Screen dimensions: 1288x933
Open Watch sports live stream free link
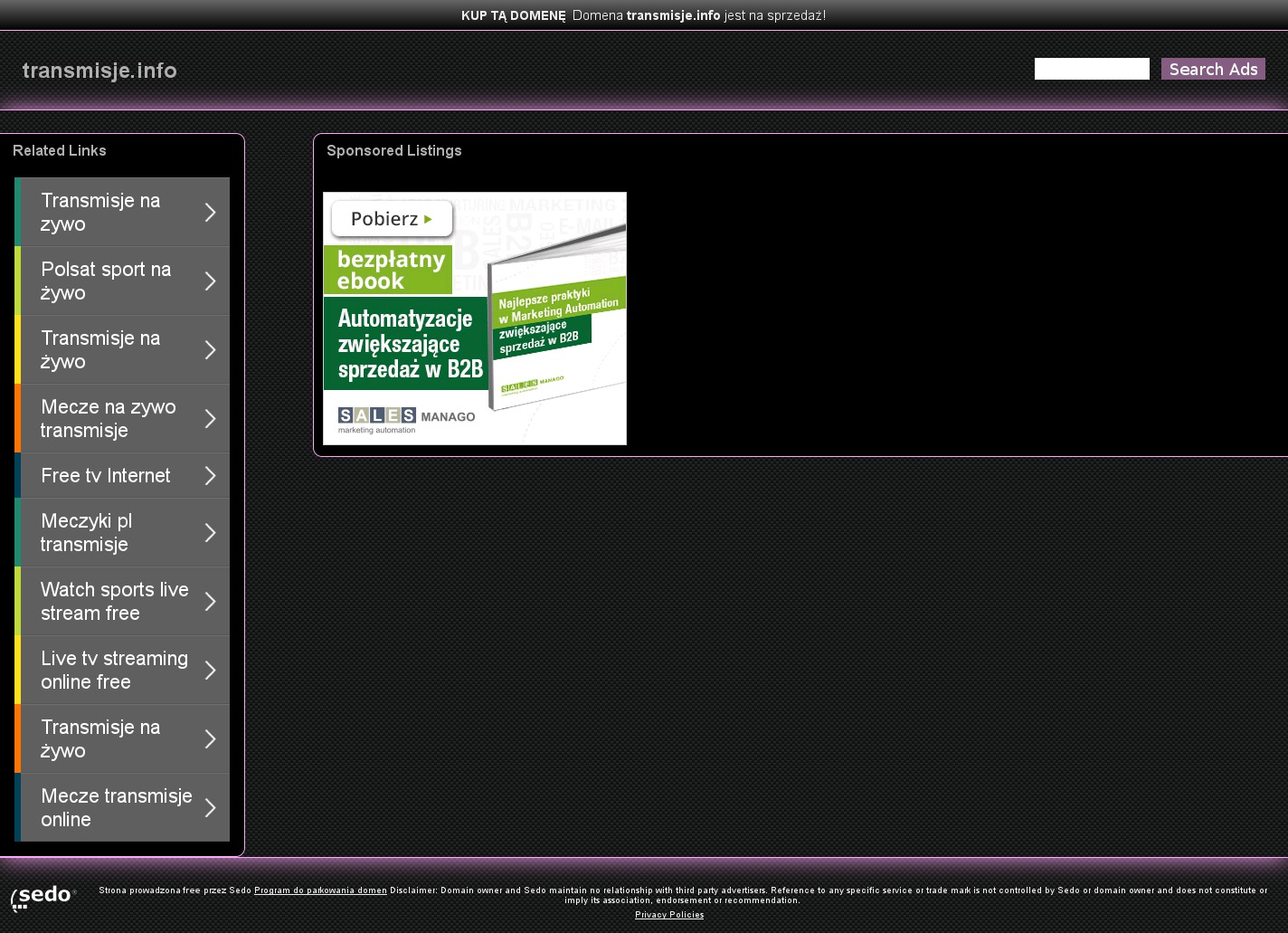pos(114,602)
